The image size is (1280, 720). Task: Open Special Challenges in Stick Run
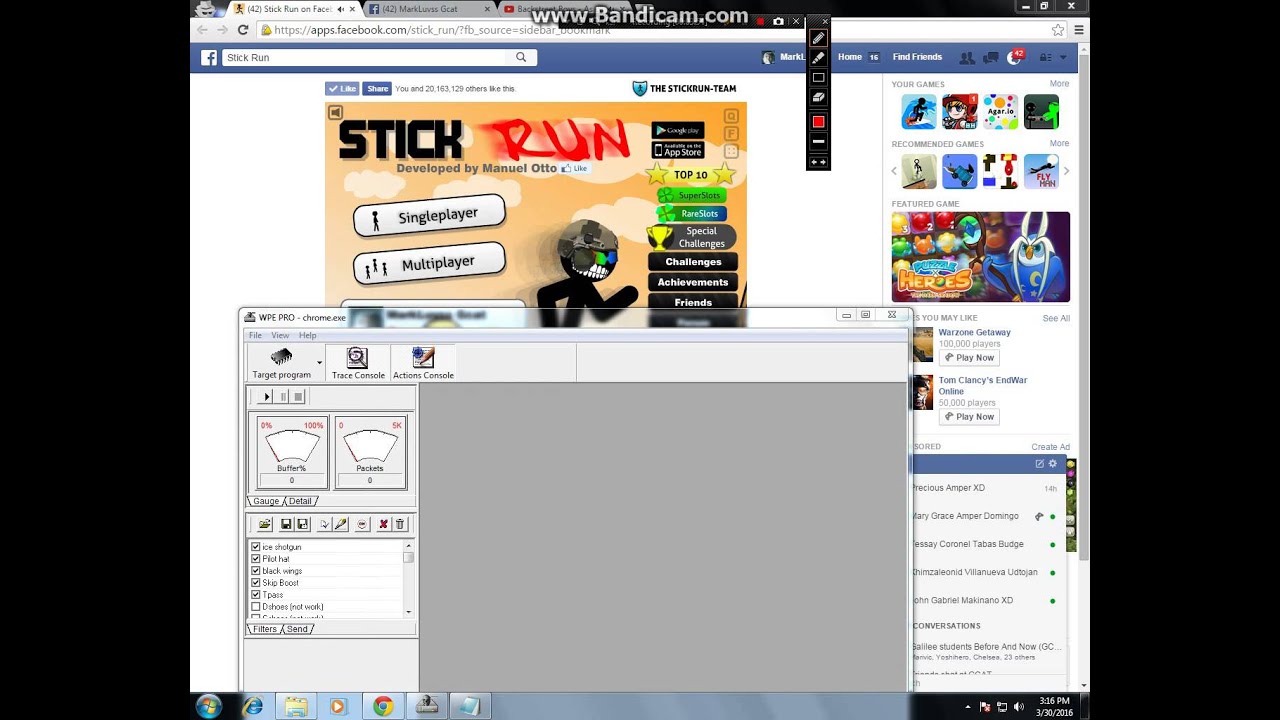[x=692, y=237]
